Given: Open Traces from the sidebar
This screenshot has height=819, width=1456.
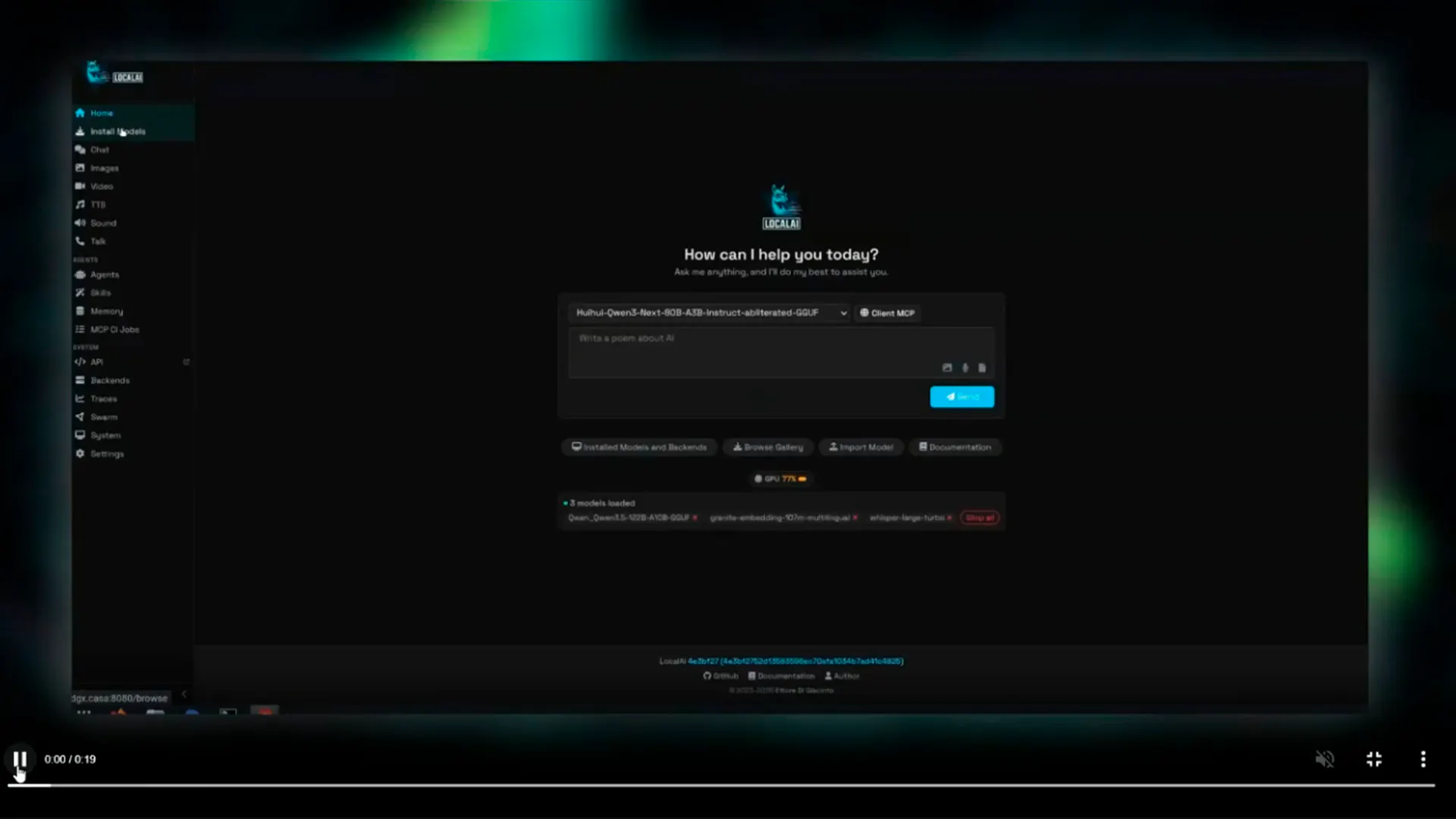Looking at the screenshot, I should 133,399.
